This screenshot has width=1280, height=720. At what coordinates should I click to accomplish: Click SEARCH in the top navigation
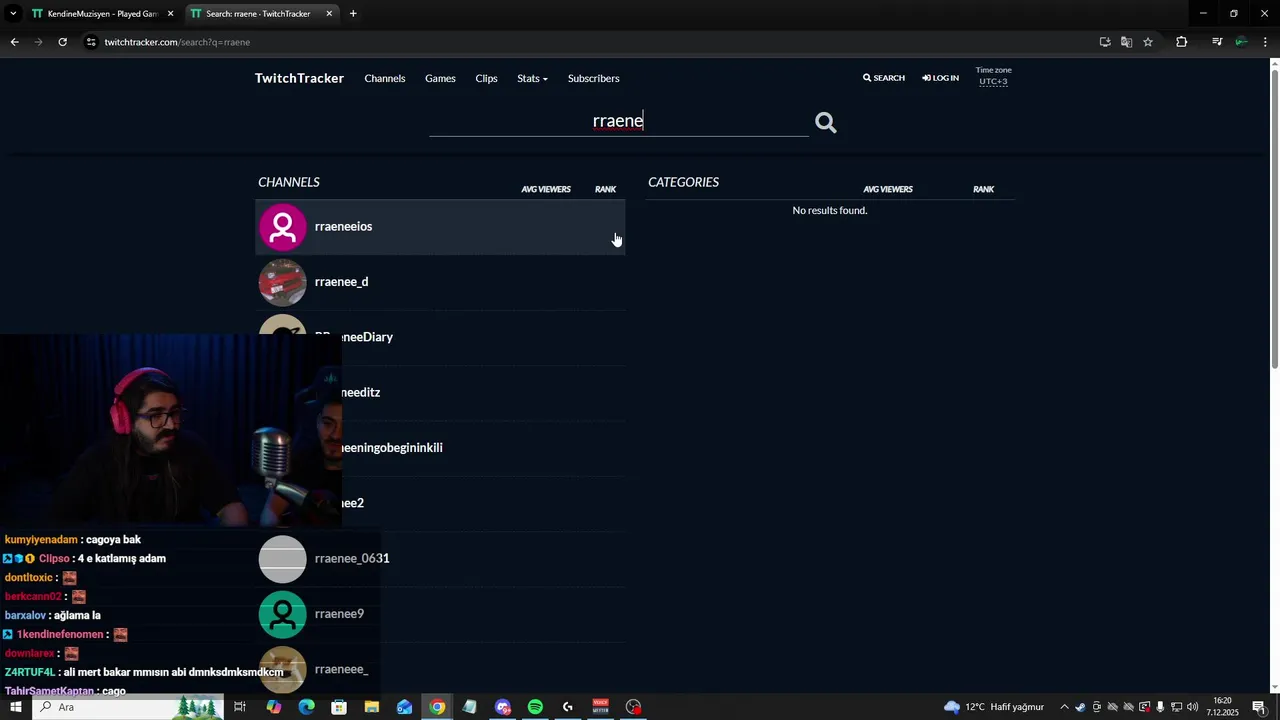(x=884, y=78)
